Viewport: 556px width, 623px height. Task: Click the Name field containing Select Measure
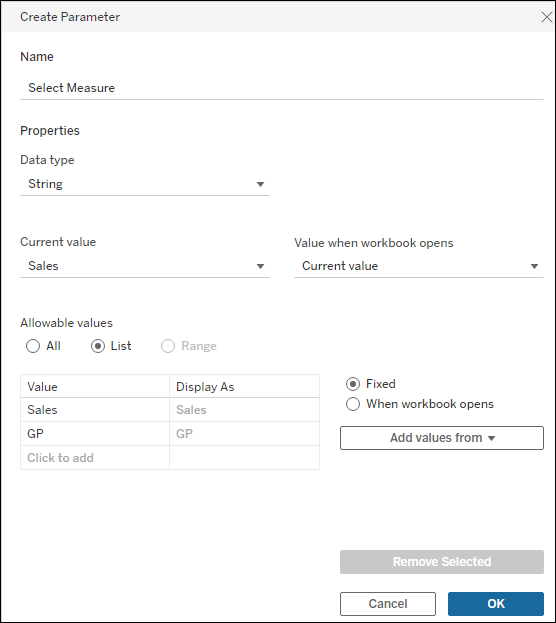(x=281, y=88)
